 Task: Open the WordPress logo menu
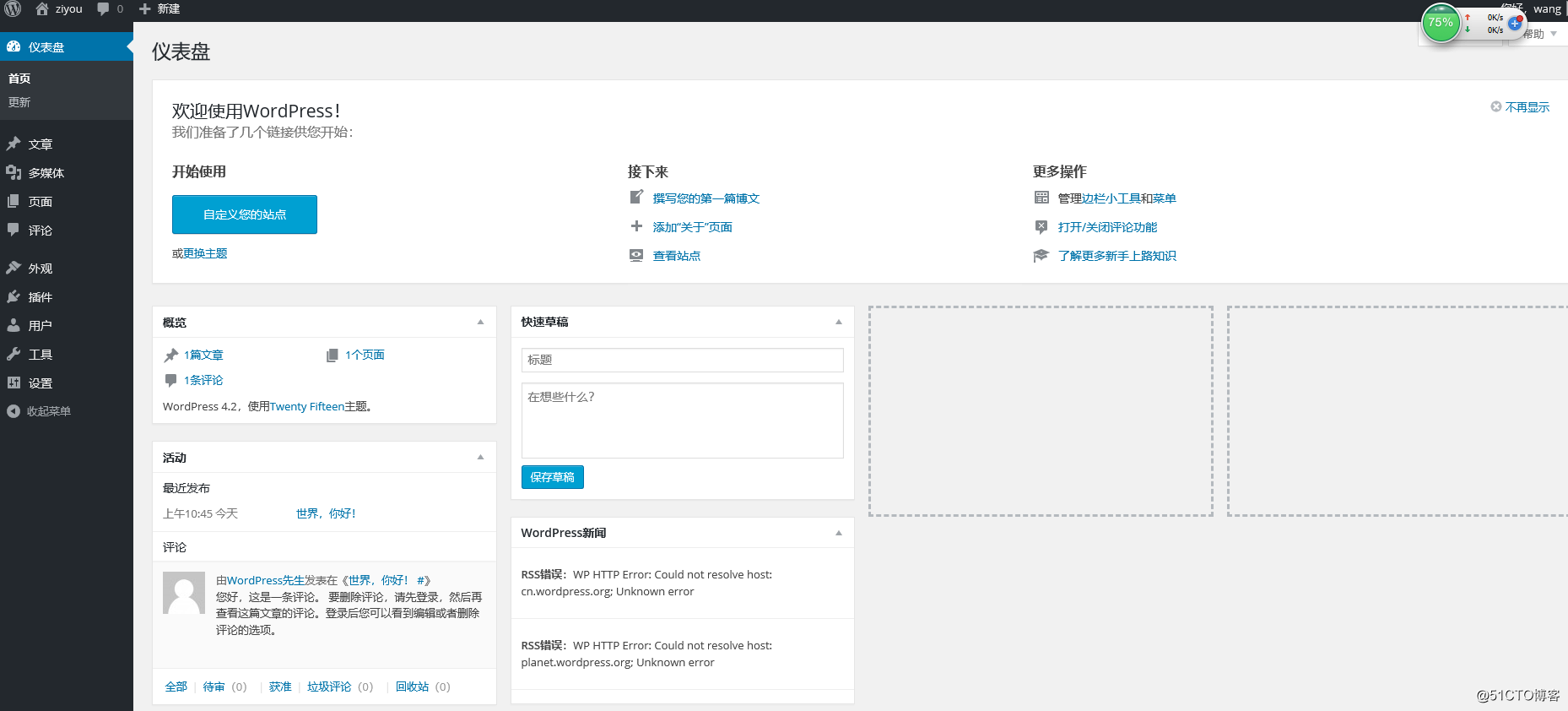pyautogui.click(x=14, y=8)
